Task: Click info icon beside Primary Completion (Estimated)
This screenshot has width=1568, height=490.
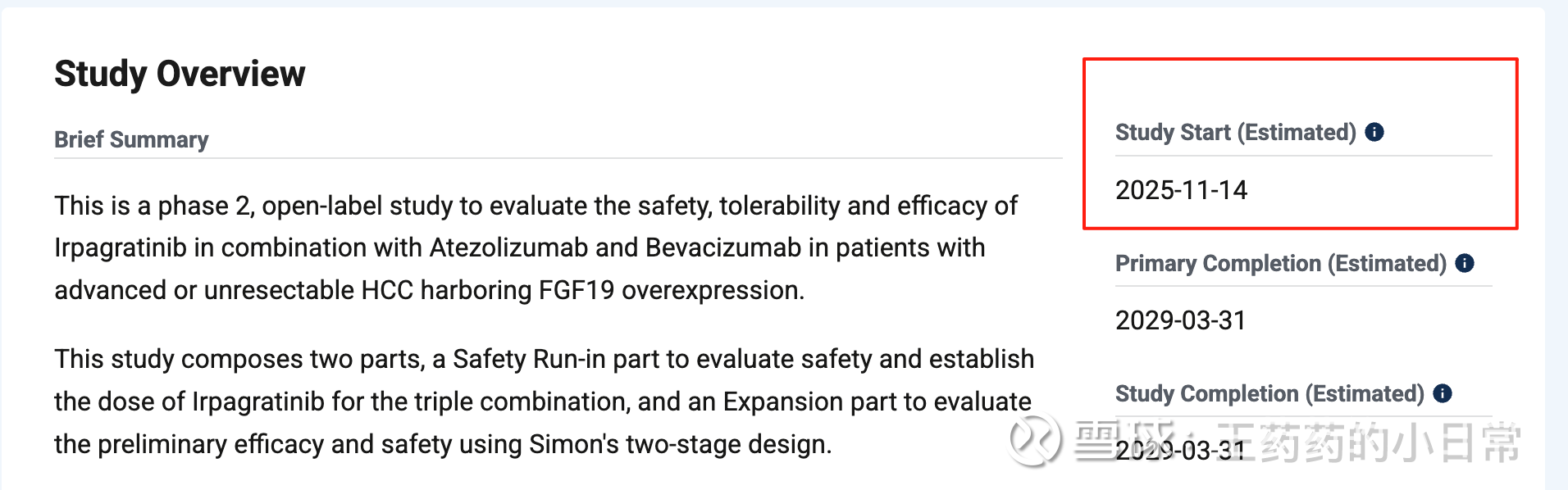Action: tap(1465, 263)
